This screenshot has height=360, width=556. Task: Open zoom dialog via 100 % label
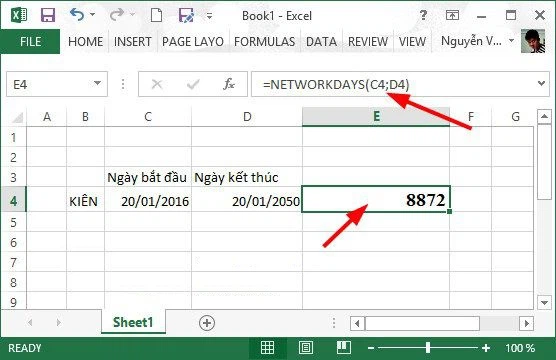pos(520,348)
